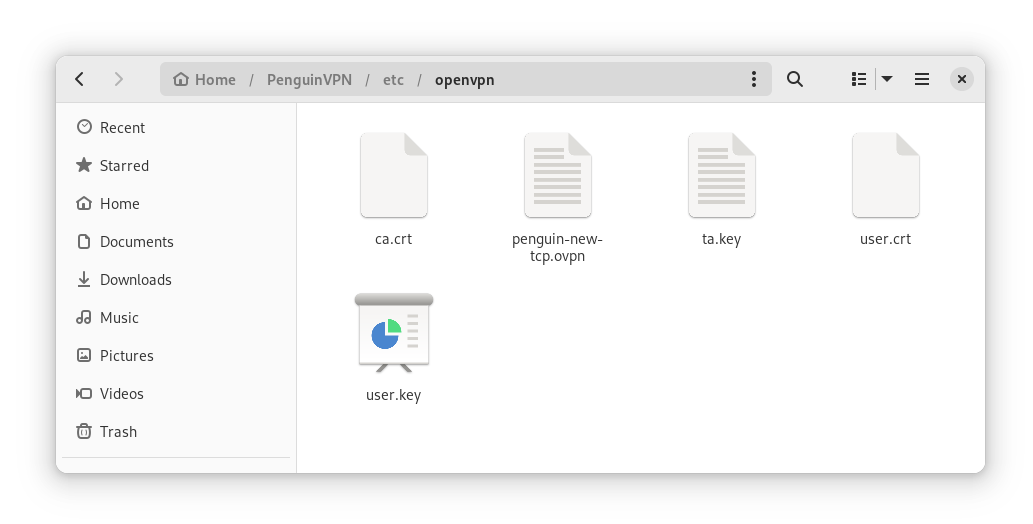This screenshot has height=524, width=1033.
Task: Open the search magnifier icon
Action: [x=795, y=79]
